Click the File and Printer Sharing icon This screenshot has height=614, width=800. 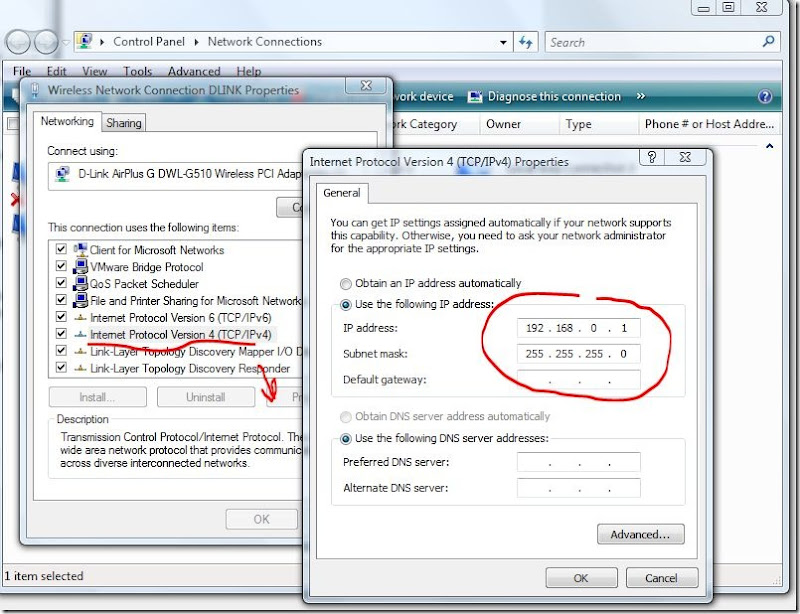click(80, 300)
